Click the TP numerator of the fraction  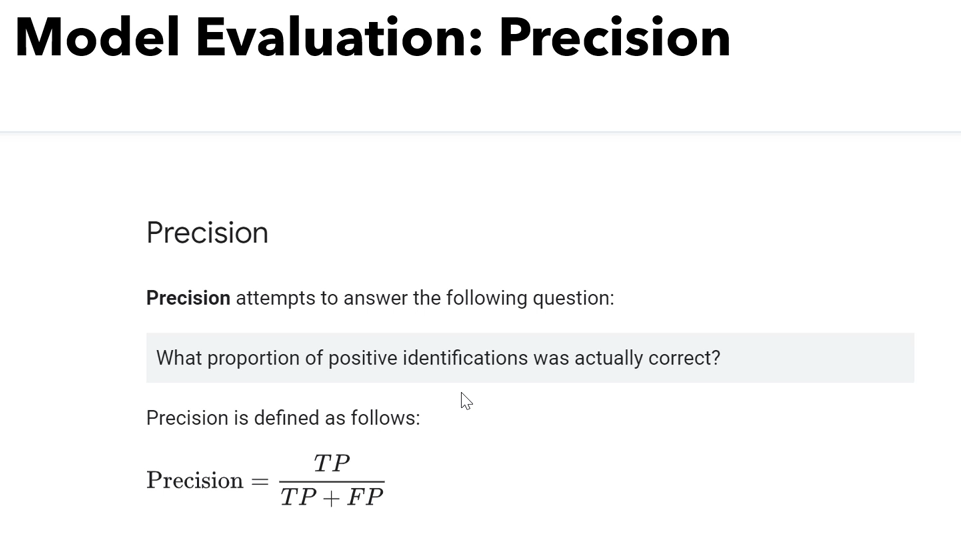332,463
